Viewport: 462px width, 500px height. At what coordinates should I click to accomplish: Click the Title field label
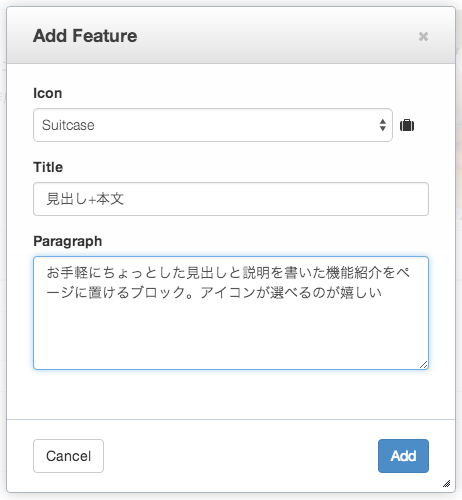click(x=48, y=167)
